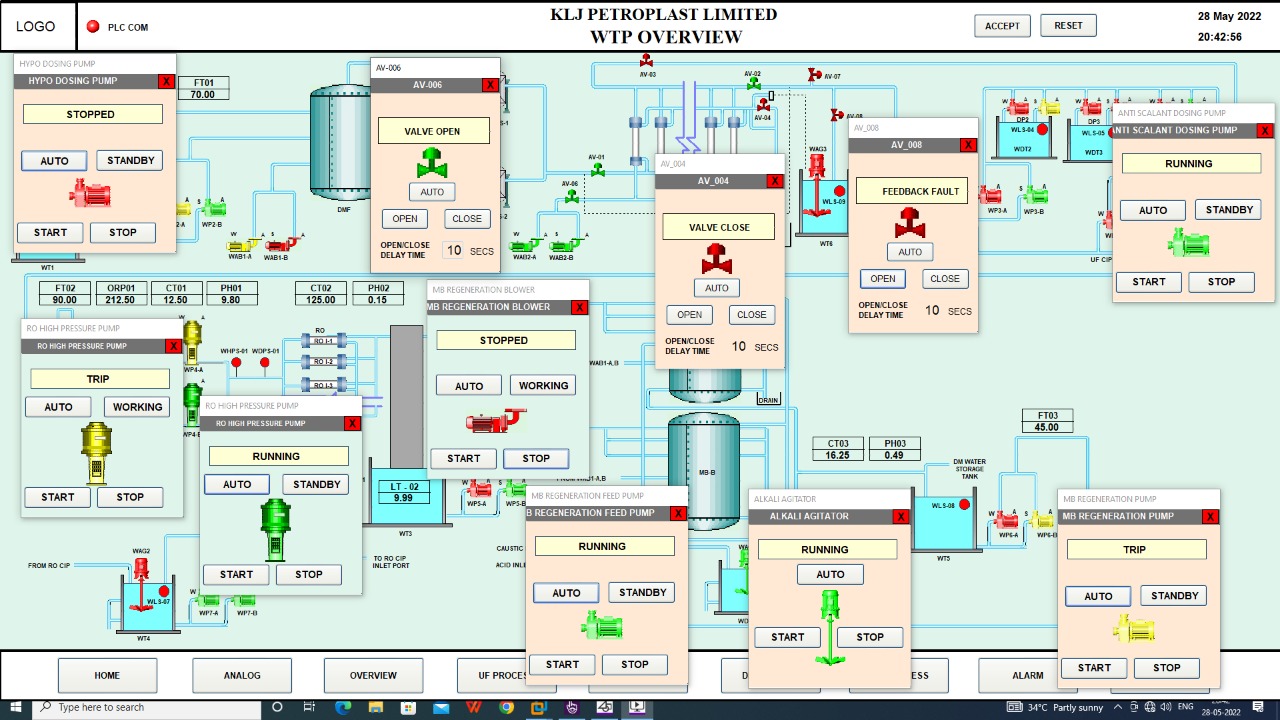Screen dimensions: 1280x720
Task: Set Anti Scalant Dosing Pump to STANDBY
Action: (x=1229, y=210)
